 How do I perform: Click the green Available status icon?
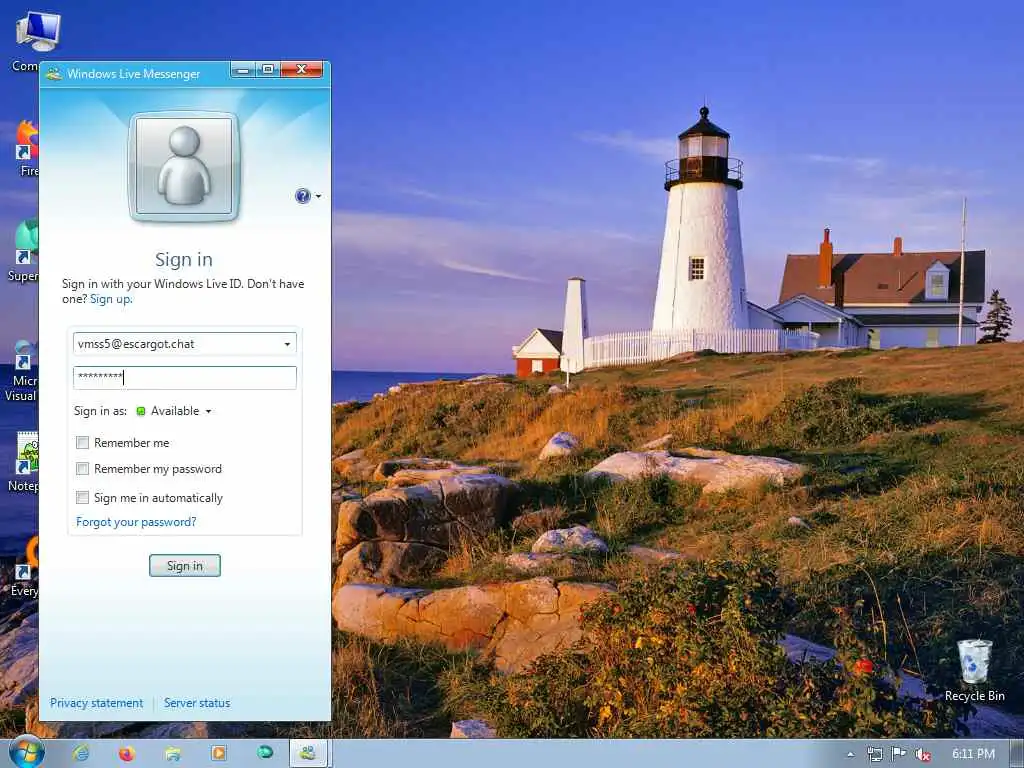[x=140, y=411]
